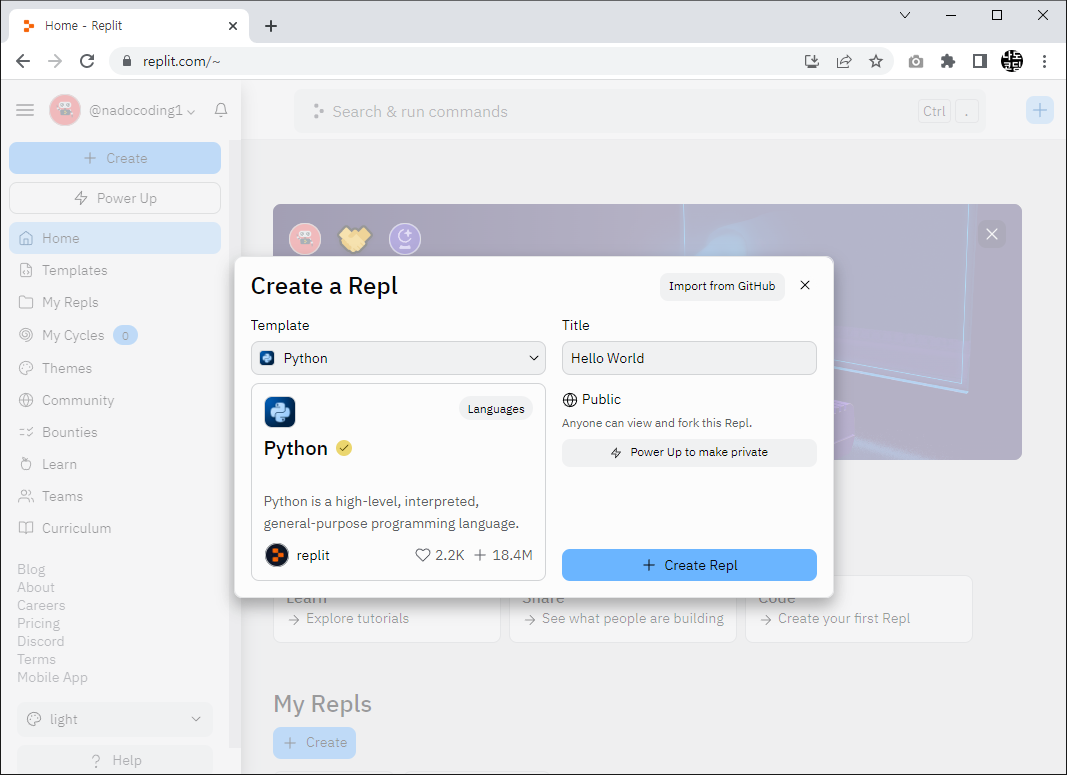Click the nadocoding1 avatar image
Viewport: 1067px width, 775px height.
(65, 110)
